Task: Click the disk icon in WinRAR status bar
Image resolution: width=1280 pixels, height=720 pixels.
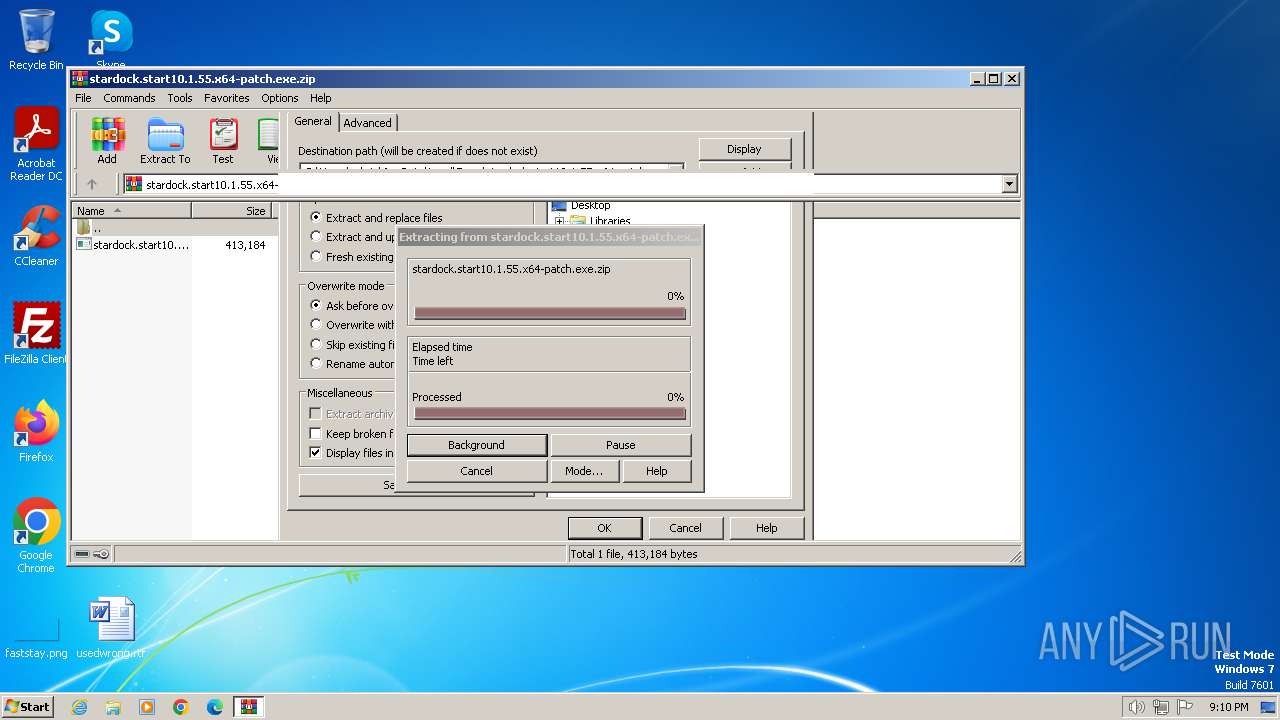Action: tap(82, 554)
